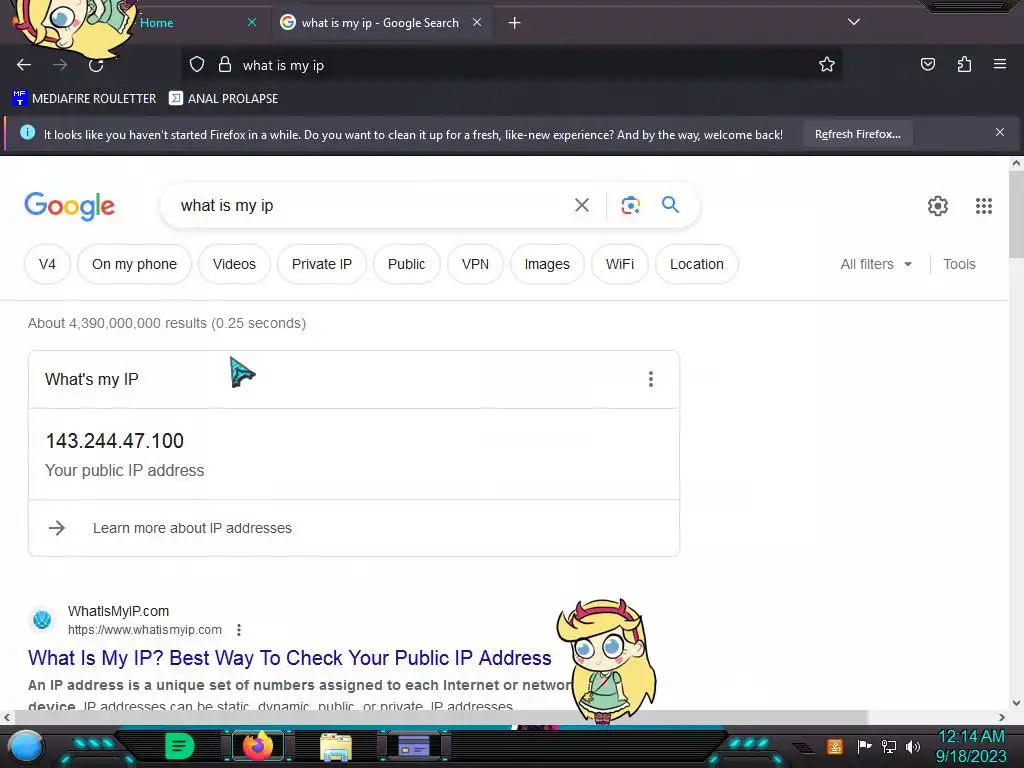
Task: Click the IP address 143.244.47.100
Action: click(114, 441)
